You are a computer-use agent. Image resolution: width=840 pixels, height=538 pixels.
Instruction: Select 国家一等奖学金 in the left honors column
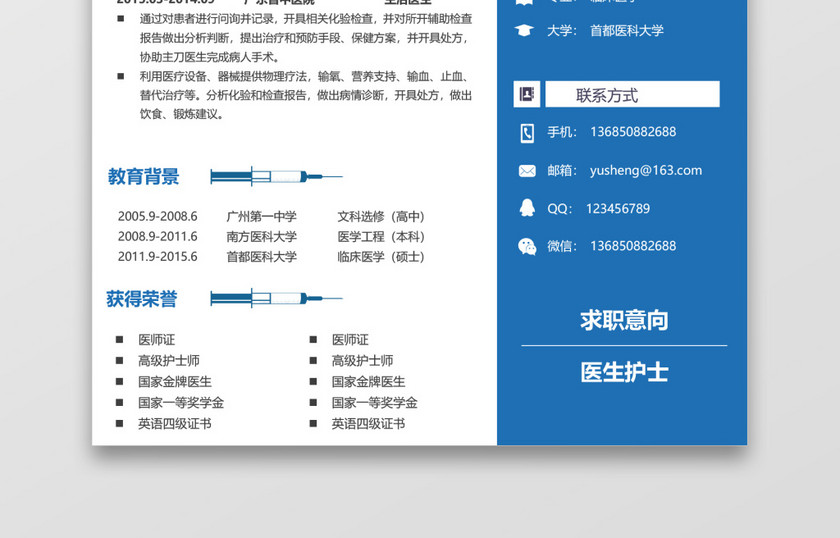[181, 402]
